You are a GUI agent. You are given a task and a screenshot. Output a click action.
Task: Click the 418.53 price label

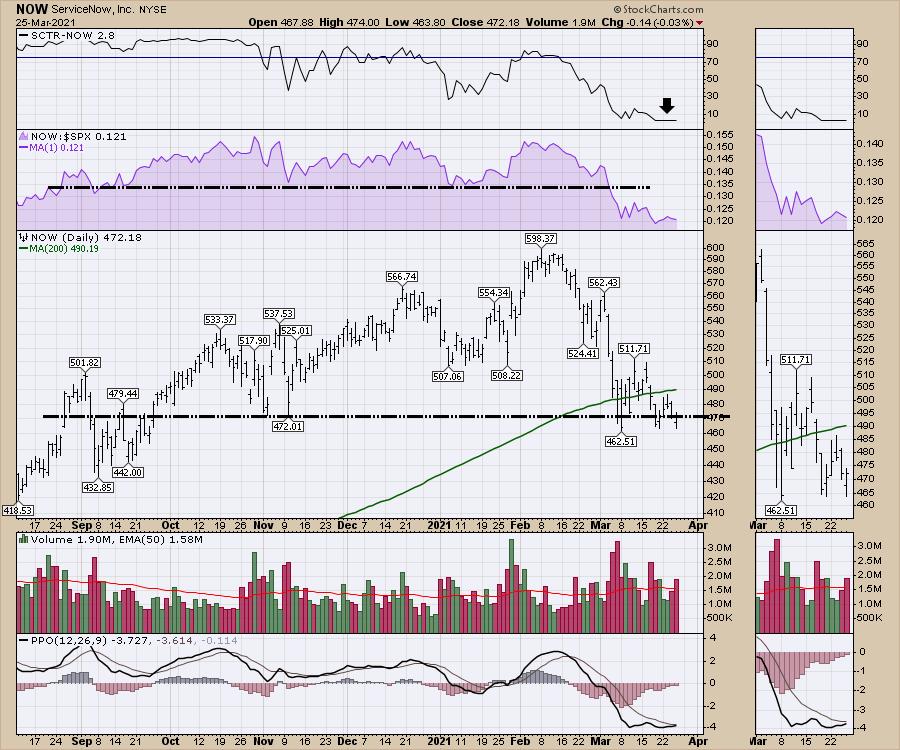(x=18, y=510)
